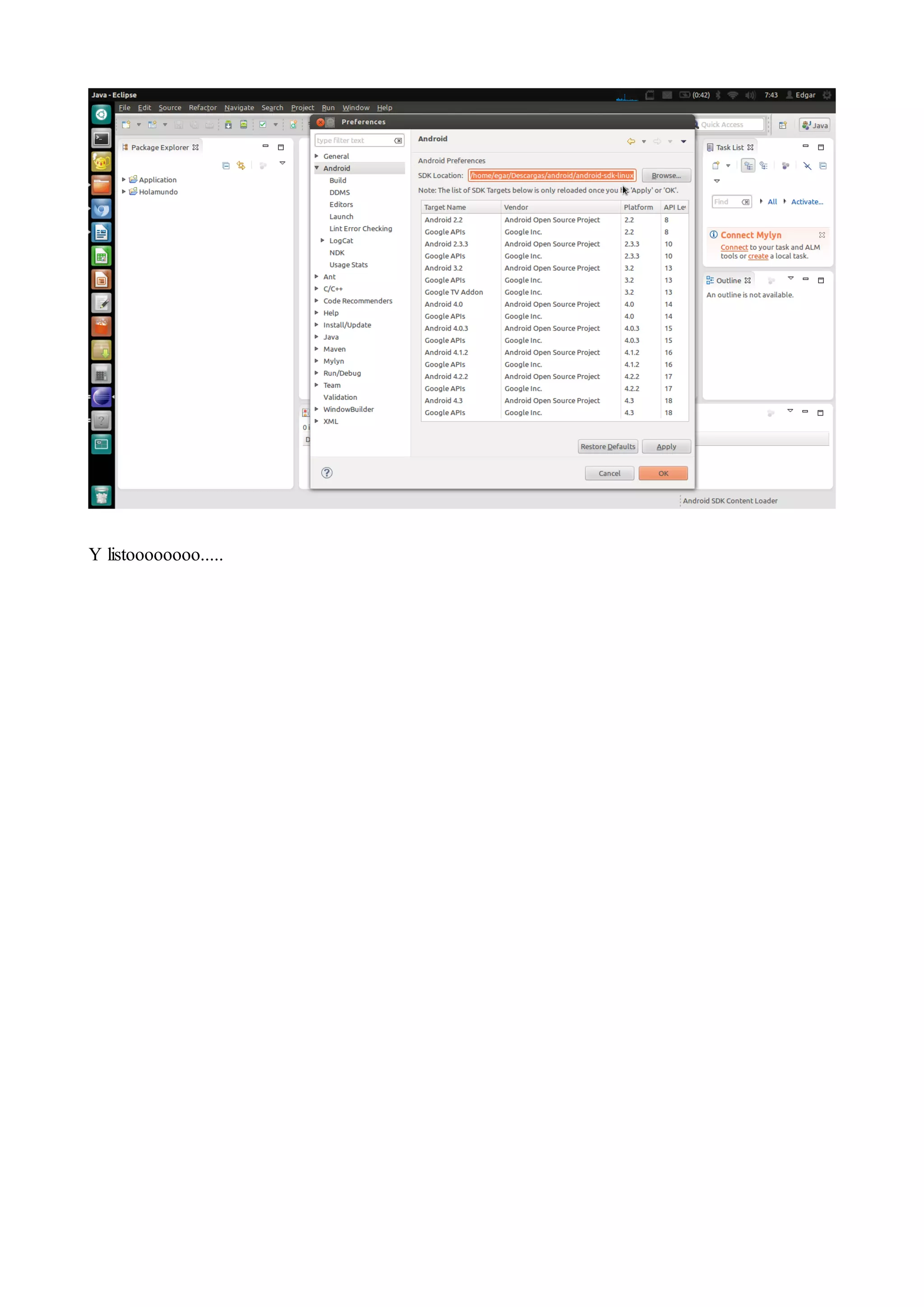Open the Terminal from the Ubuntu launcher

pyautogui.click(x=101, y=139)
